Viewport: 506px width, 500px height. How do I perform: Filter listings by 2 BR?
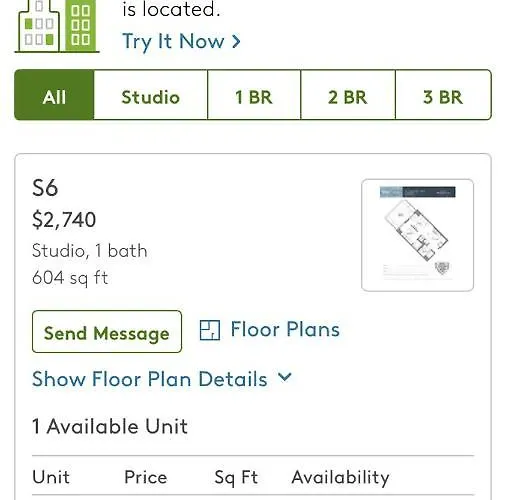pos(348,95)
